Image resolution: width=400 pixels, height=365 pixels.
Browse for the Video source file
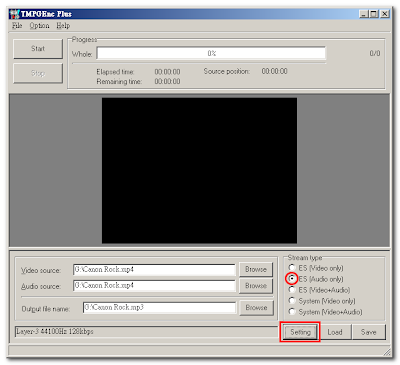point(256,269)
